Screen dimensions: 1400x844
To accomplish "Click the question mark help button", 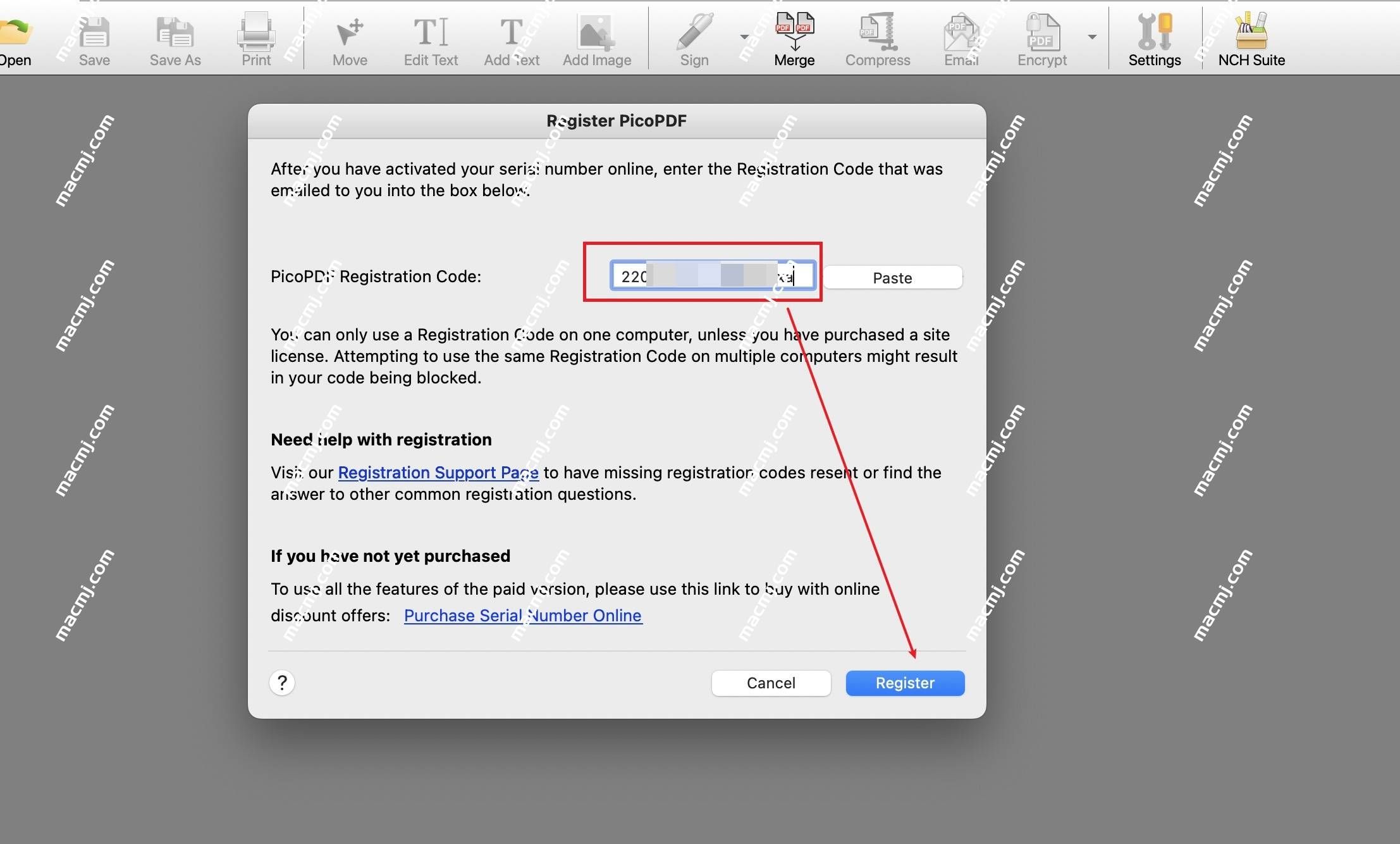I will [282, 683].
